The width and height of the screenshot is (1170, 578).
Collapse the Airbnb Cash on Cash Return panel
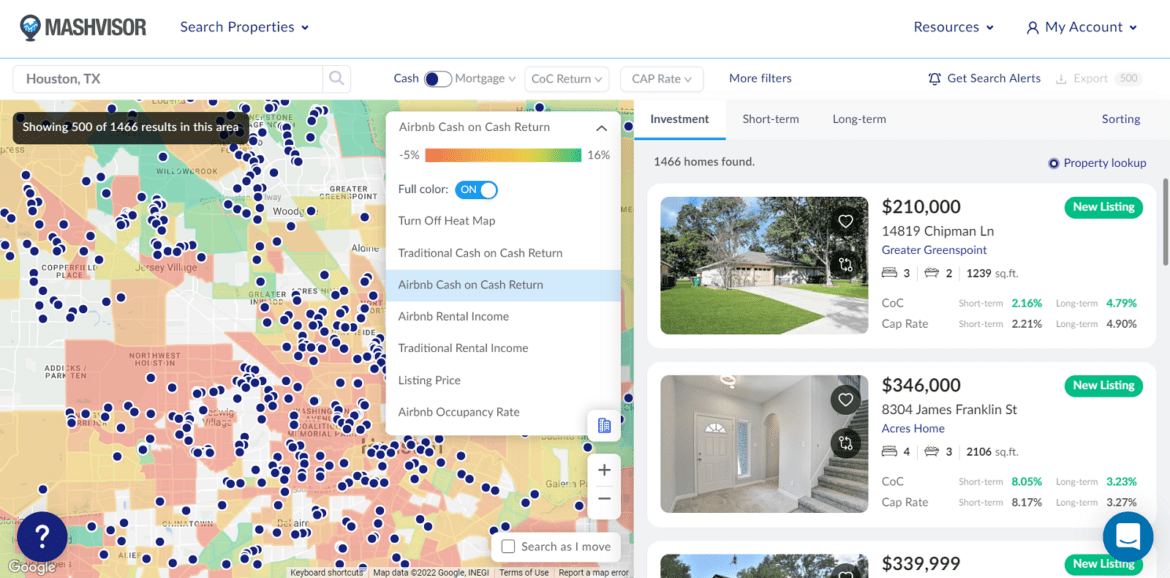[x=601, y=128]
